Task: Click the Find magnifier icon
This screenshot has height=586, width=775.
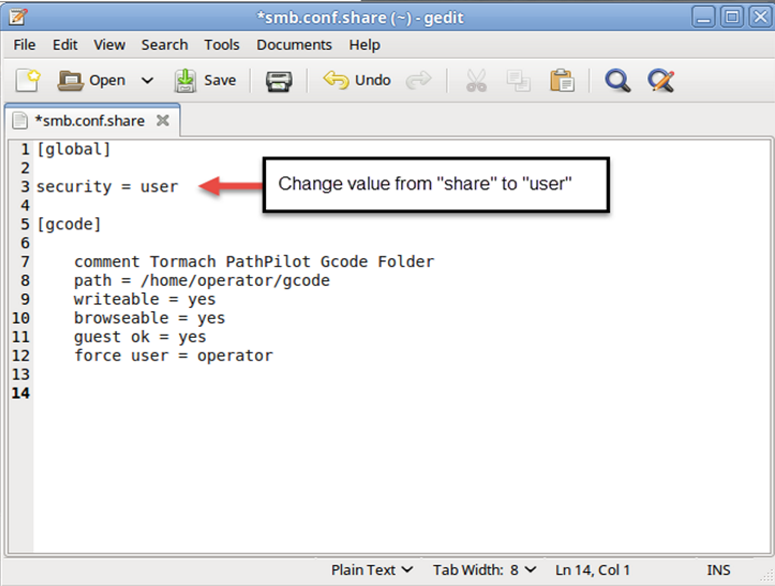Action: [617, 80]
